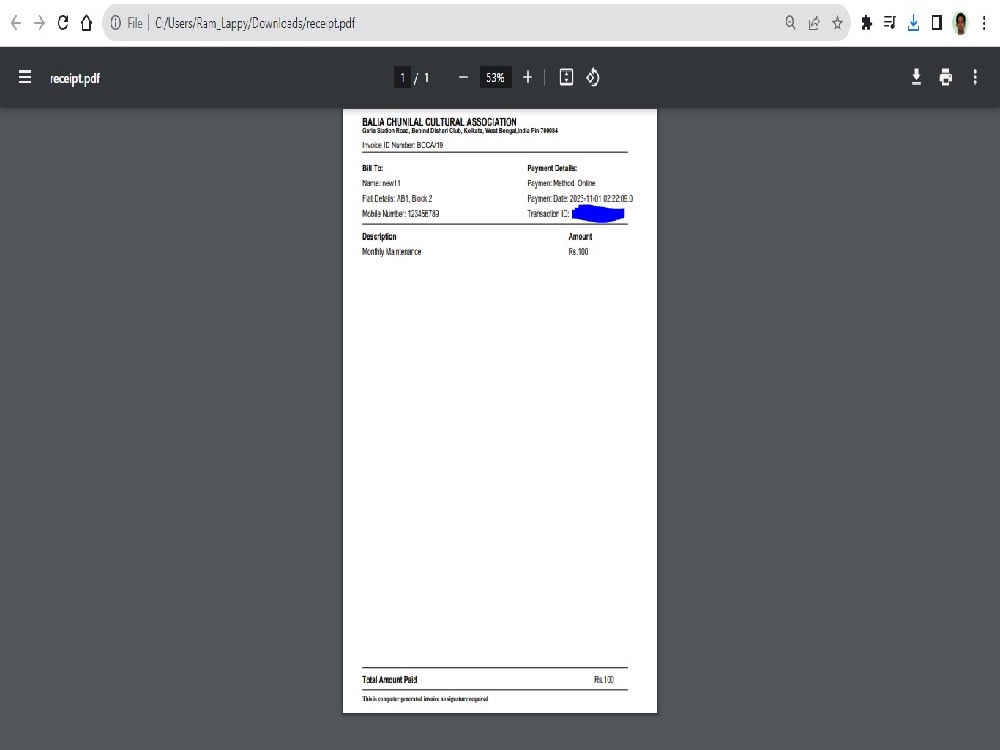Click the zoom percentage field showing 53%

(494, 76)
